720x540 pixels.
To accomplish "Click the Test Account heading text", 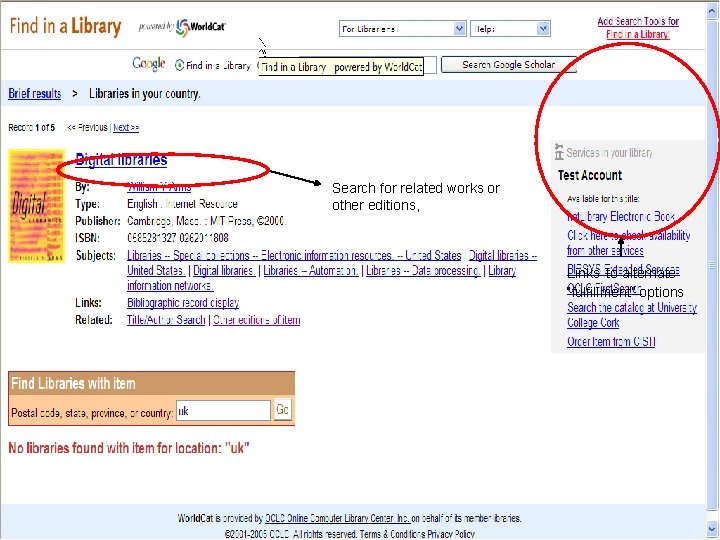I will pos(590,175).
